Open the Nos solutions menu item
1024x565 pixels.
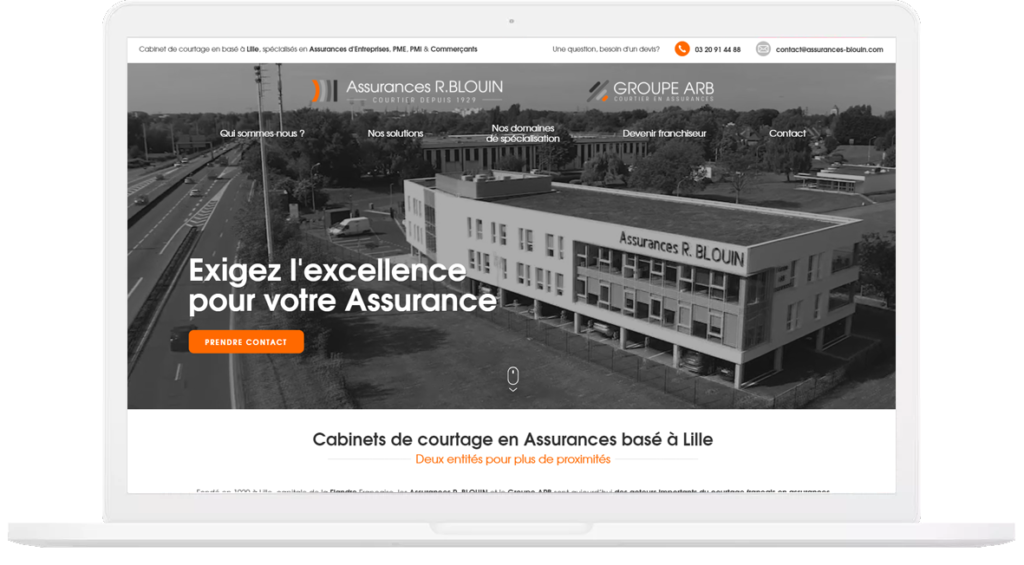[x=395, y=133]
